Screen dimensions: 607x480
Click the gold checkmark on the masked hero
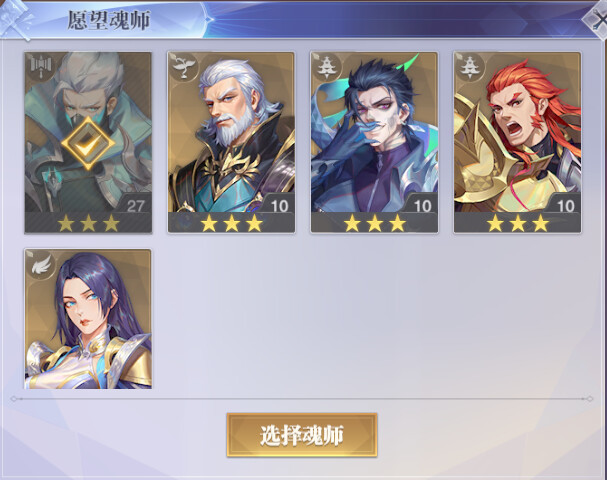(x=88, y=143)
